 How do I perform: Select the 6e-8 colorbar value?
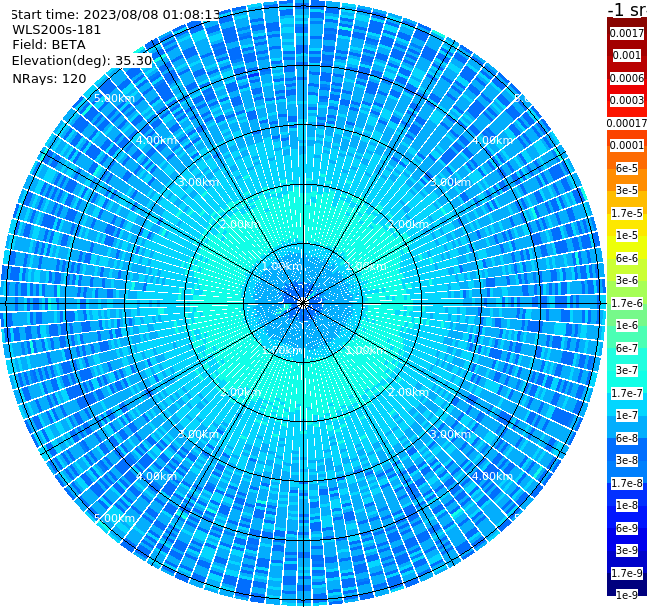point(627,438)
